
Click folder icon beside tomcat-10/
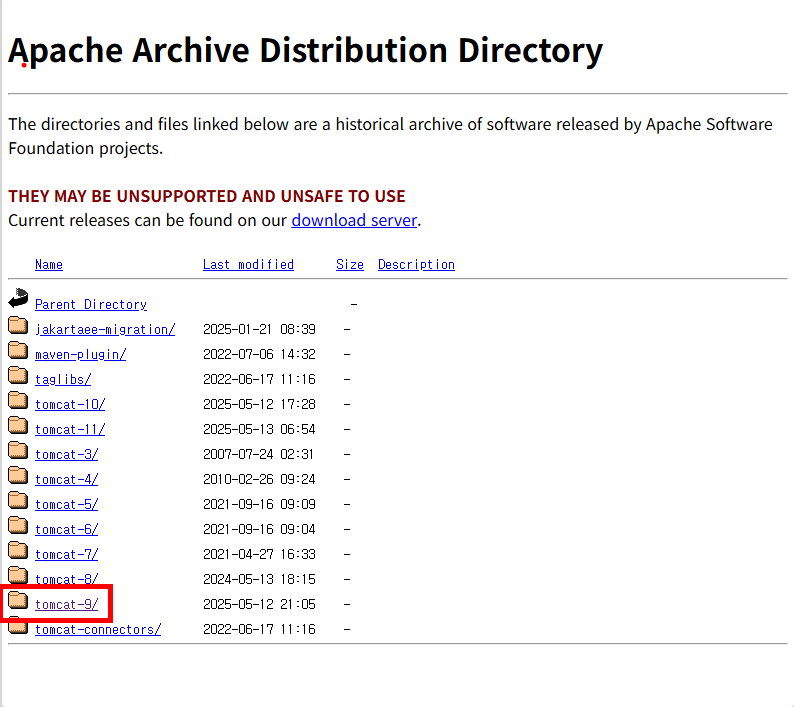(x=18, y=401)
